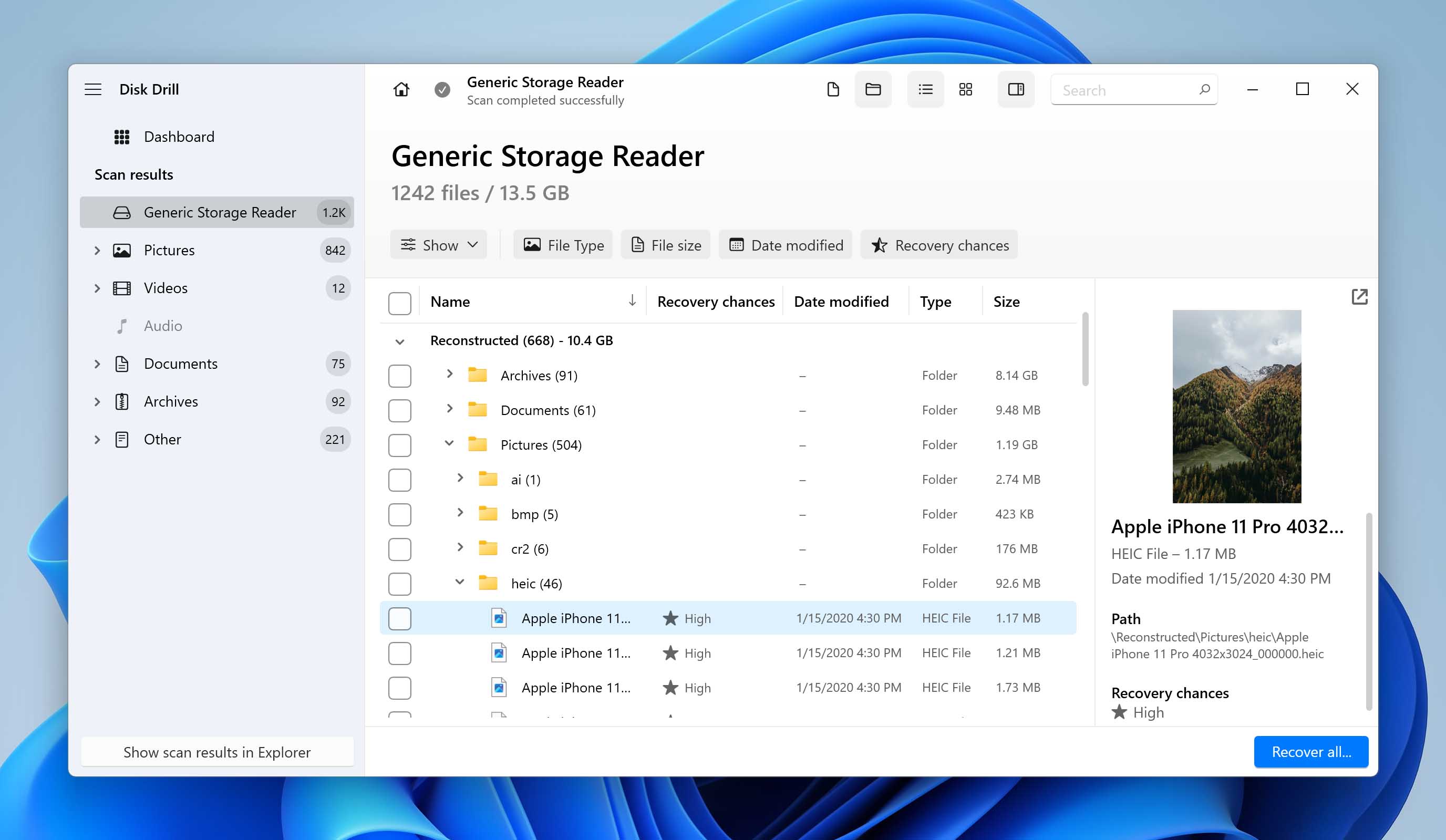Enable checkbox for second Apple iPhone 11 file

click(x=400, y=653)
